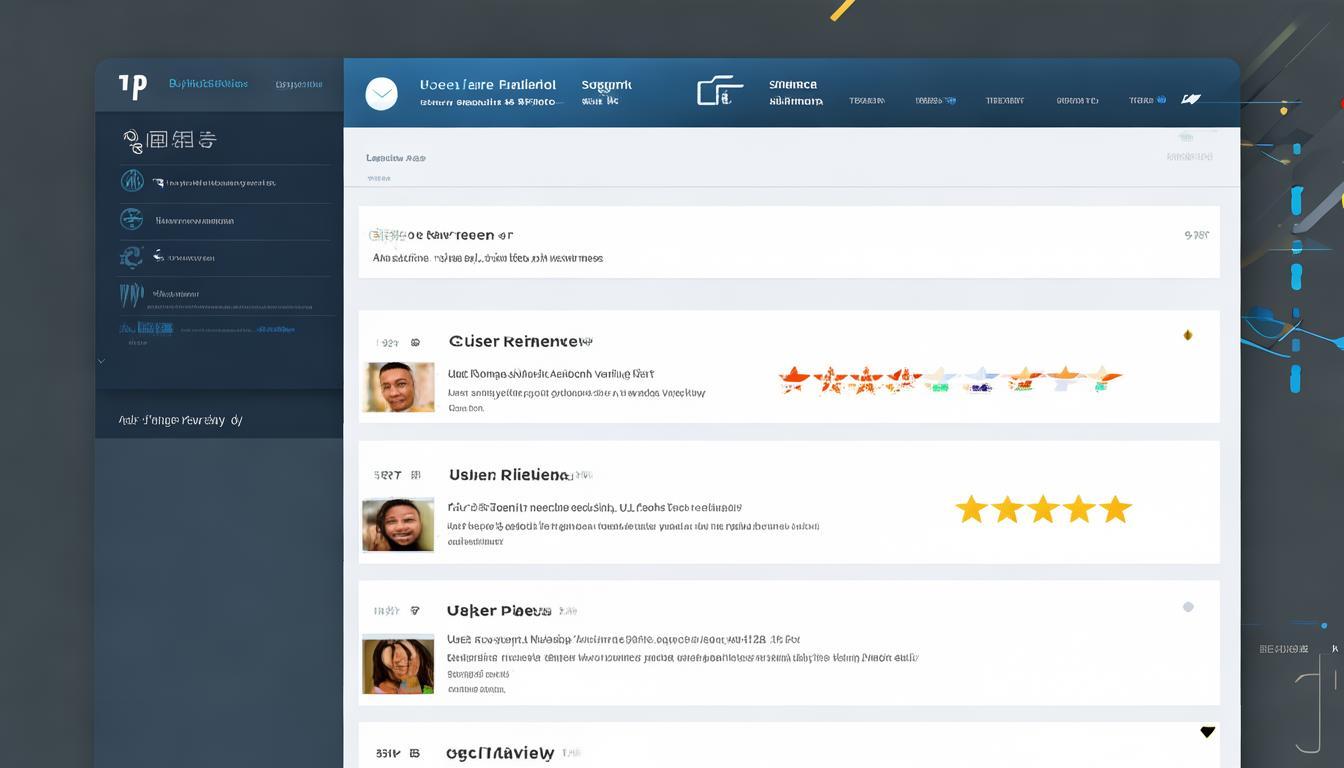Toggle the gold diamond marker on first review card
Viewport: 1344px width, 768px height.
pyautogui.click(x=1187, y=335)
